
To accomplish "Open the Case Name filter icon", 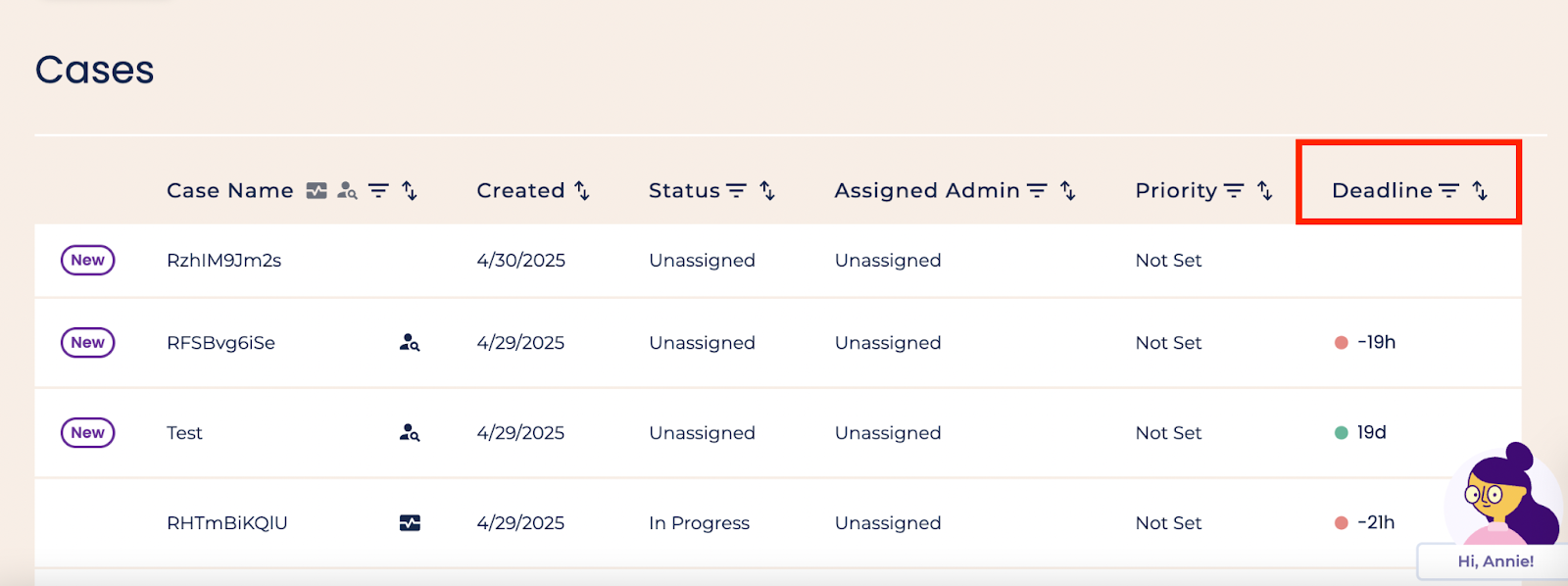I will [378, 191].
